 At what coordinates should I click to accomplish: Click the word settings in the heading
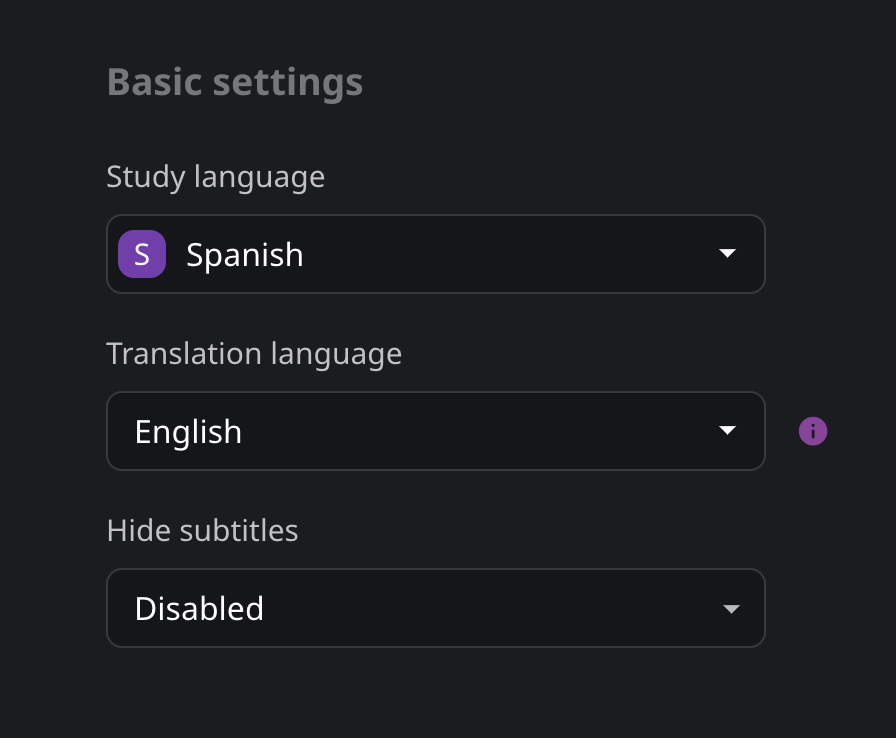point(287,83)
